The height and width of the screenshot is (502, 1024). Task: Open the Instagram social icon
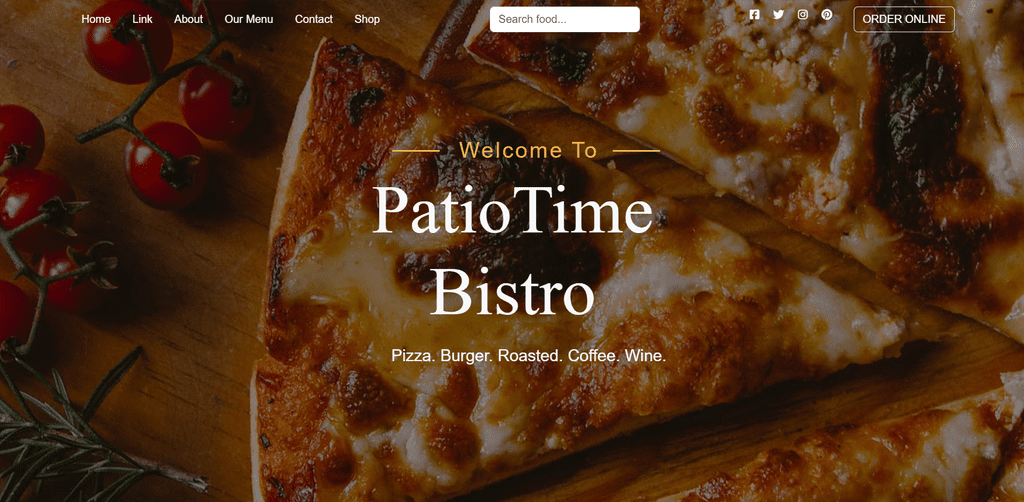click(x=803, y=14)
